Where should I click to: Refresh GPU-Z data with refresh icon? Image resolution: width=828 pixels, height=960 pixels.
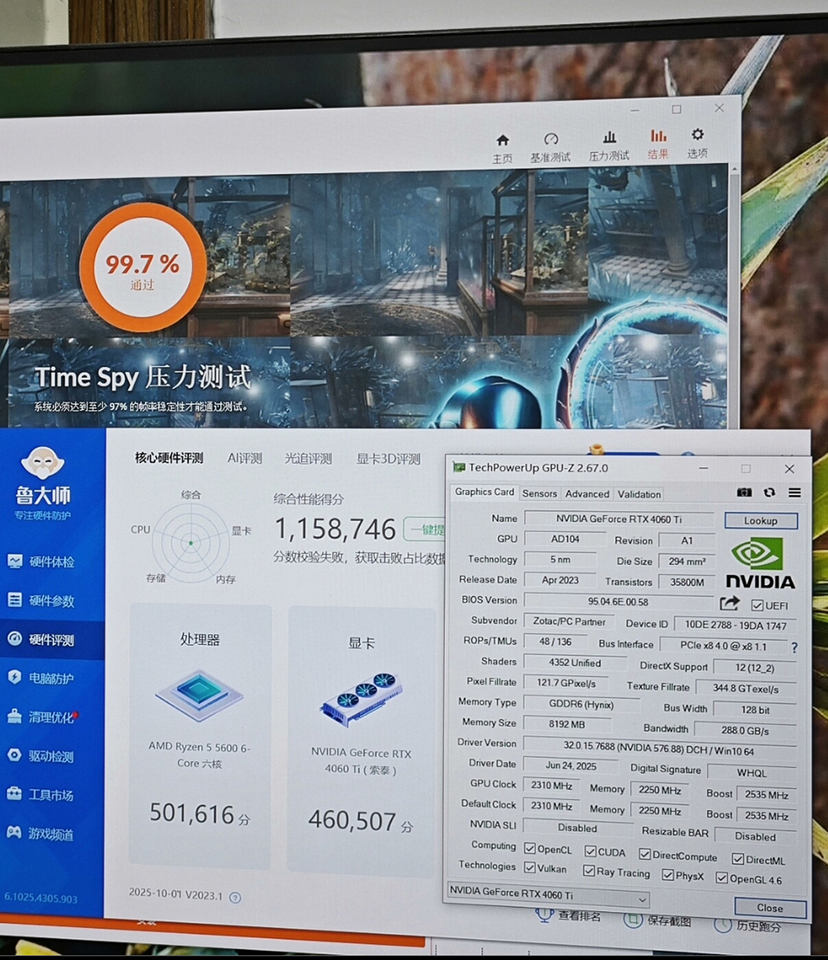pos(769,492)
